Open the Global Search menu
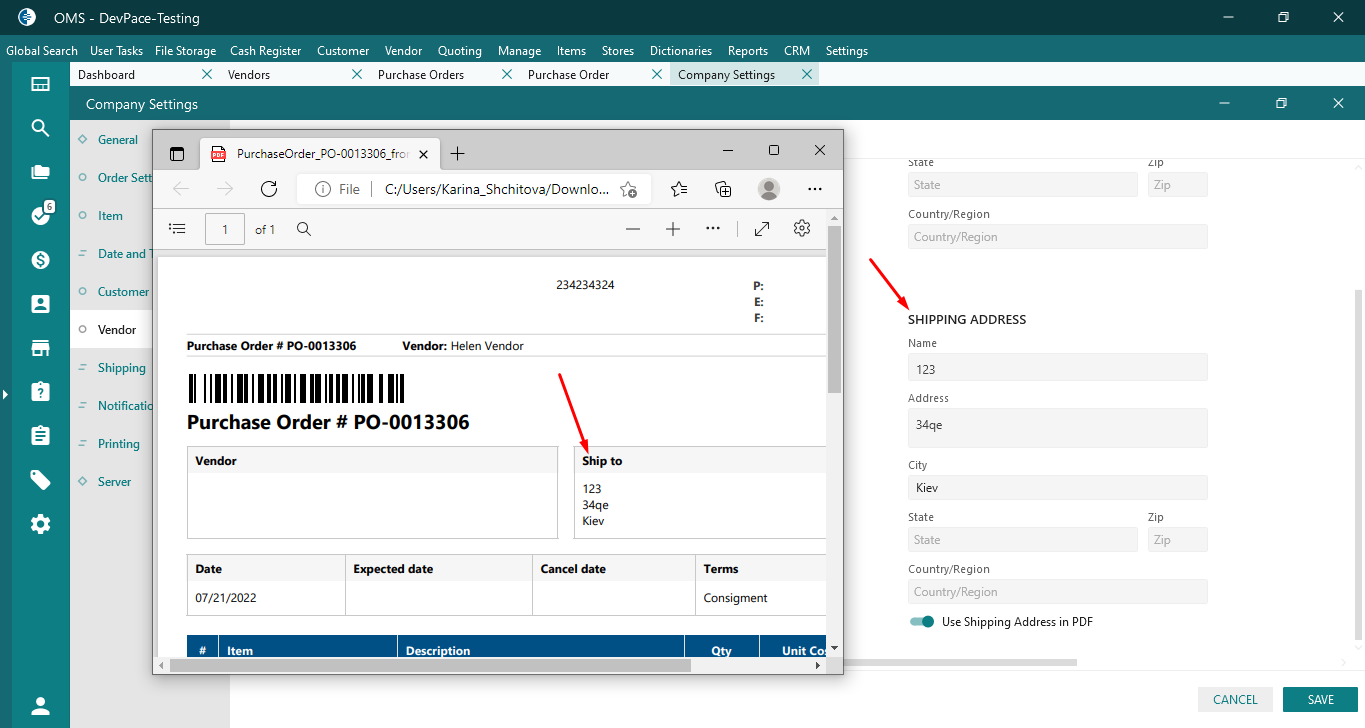Viewport: 1365px width, 728px height. point(42,51)
